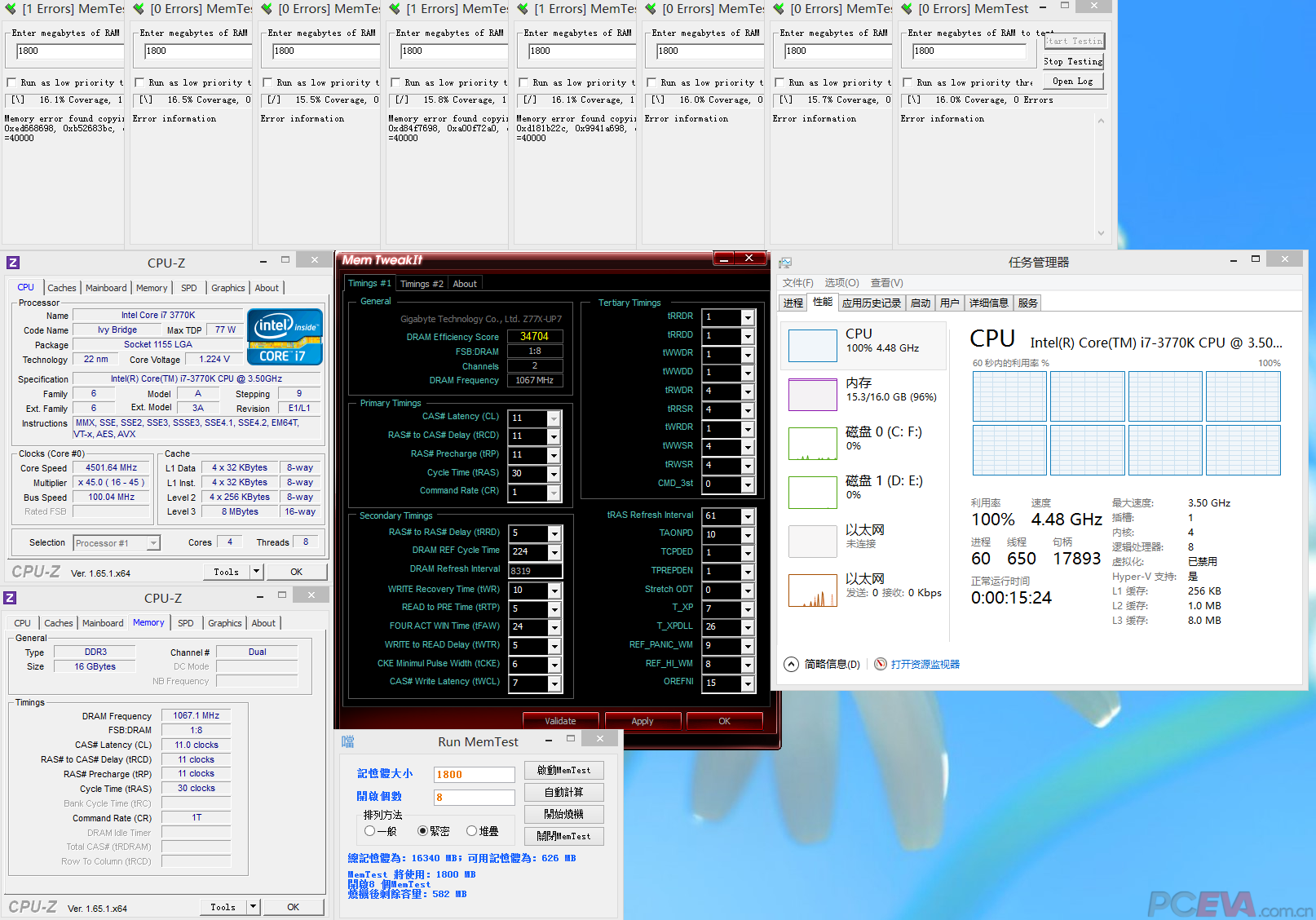This screenshot has height=920, width=1316.
Task: Toggle low priority in the MemTest showing error 0xed668698
Action: coord(11,82)
